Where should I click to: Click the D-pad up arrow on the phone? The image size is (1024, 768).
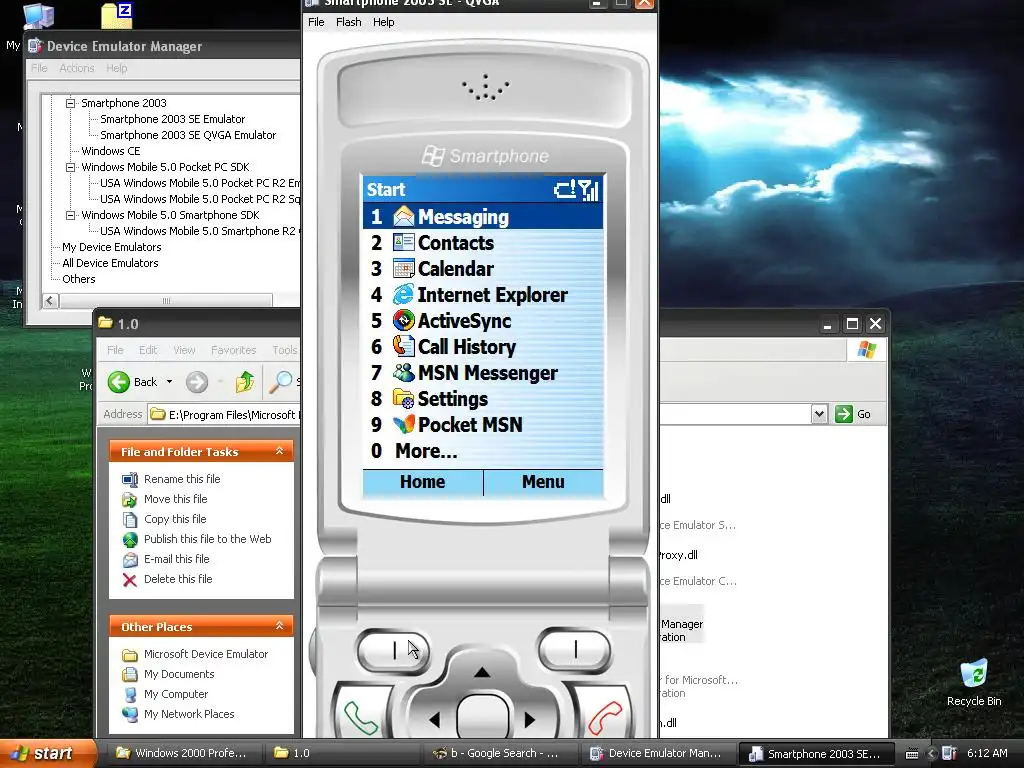pos(482,672)
